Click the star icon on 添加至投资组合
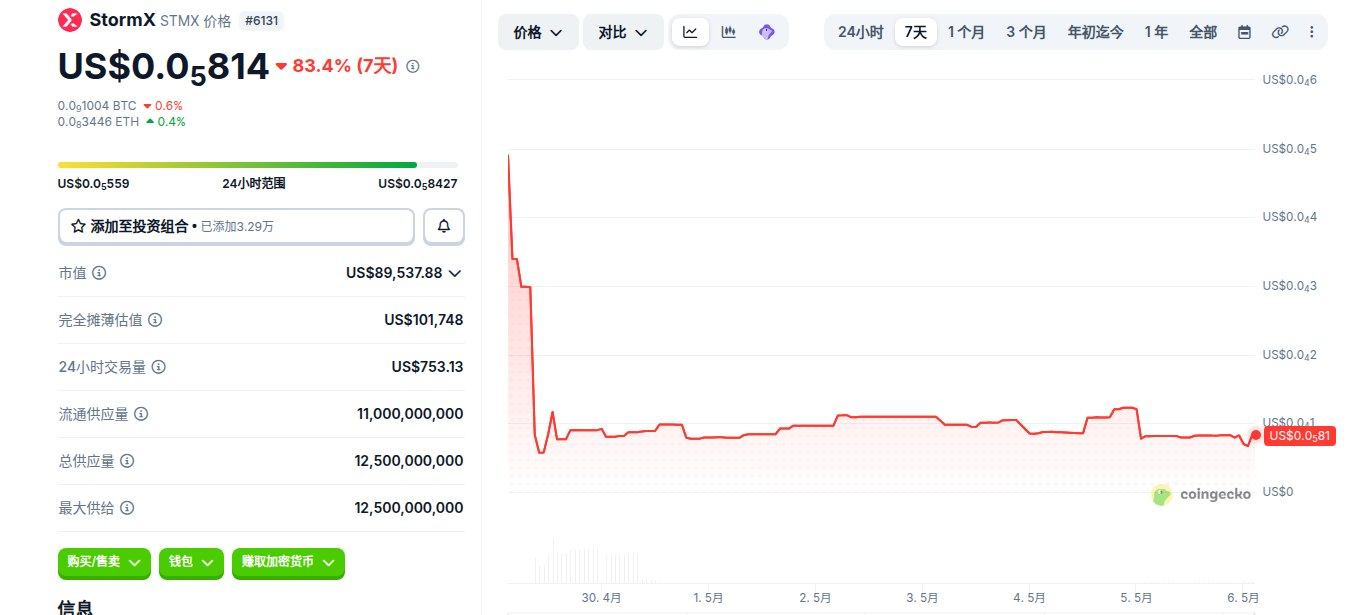Screen dimensions: 1360x615 pos(78,227)
